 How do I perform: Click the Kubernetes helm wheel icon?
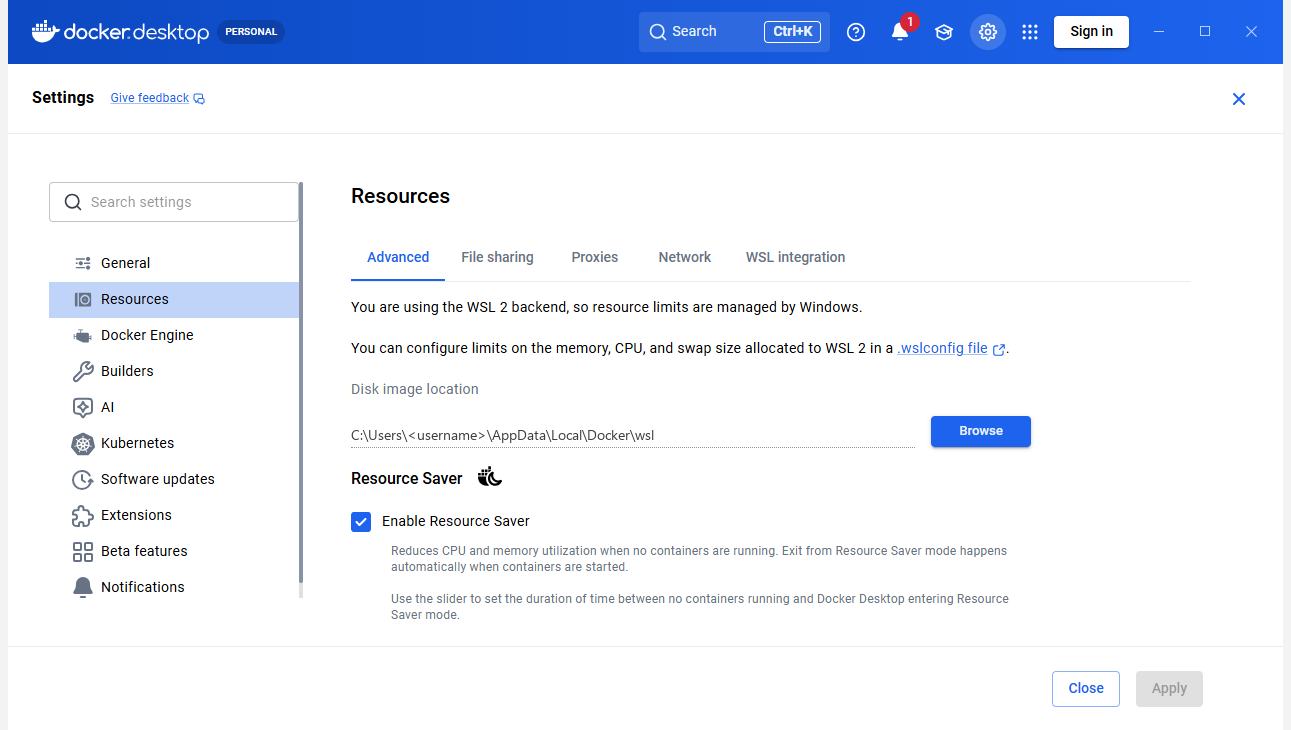[x=83, y=443]
